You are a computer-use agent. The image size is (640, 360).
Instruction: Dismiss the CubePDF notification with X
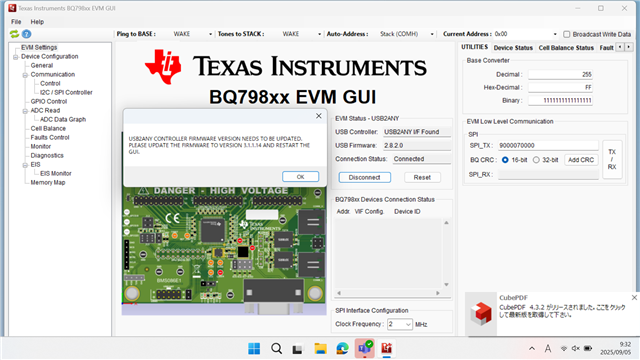pyautogui.click(x=634, y=298)
